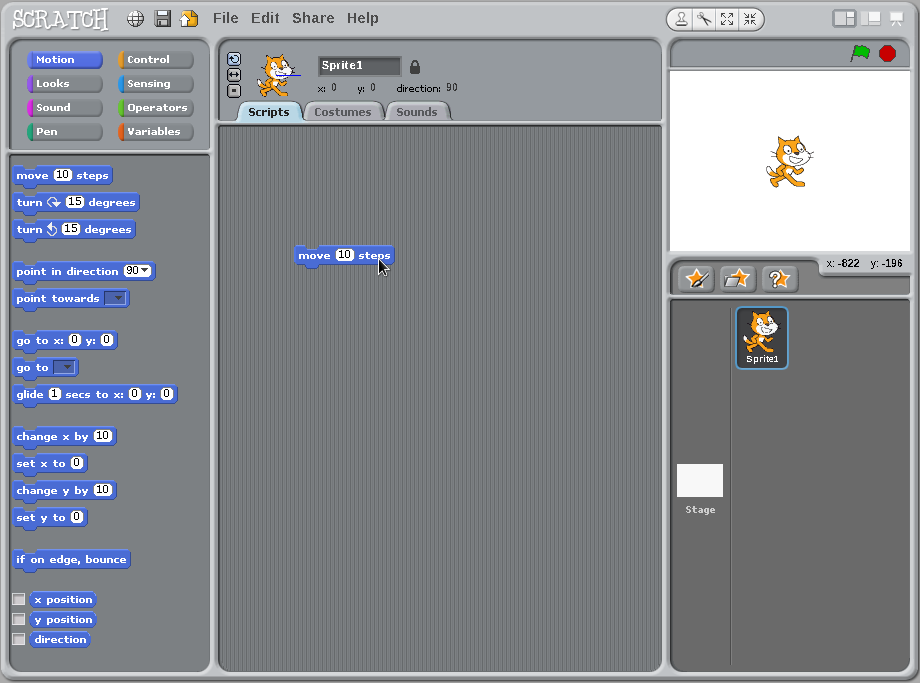This screenshot has height=683, width=920.
Task: Click turn clockwise 15 degrees block
Action: [x=76, y=202]
